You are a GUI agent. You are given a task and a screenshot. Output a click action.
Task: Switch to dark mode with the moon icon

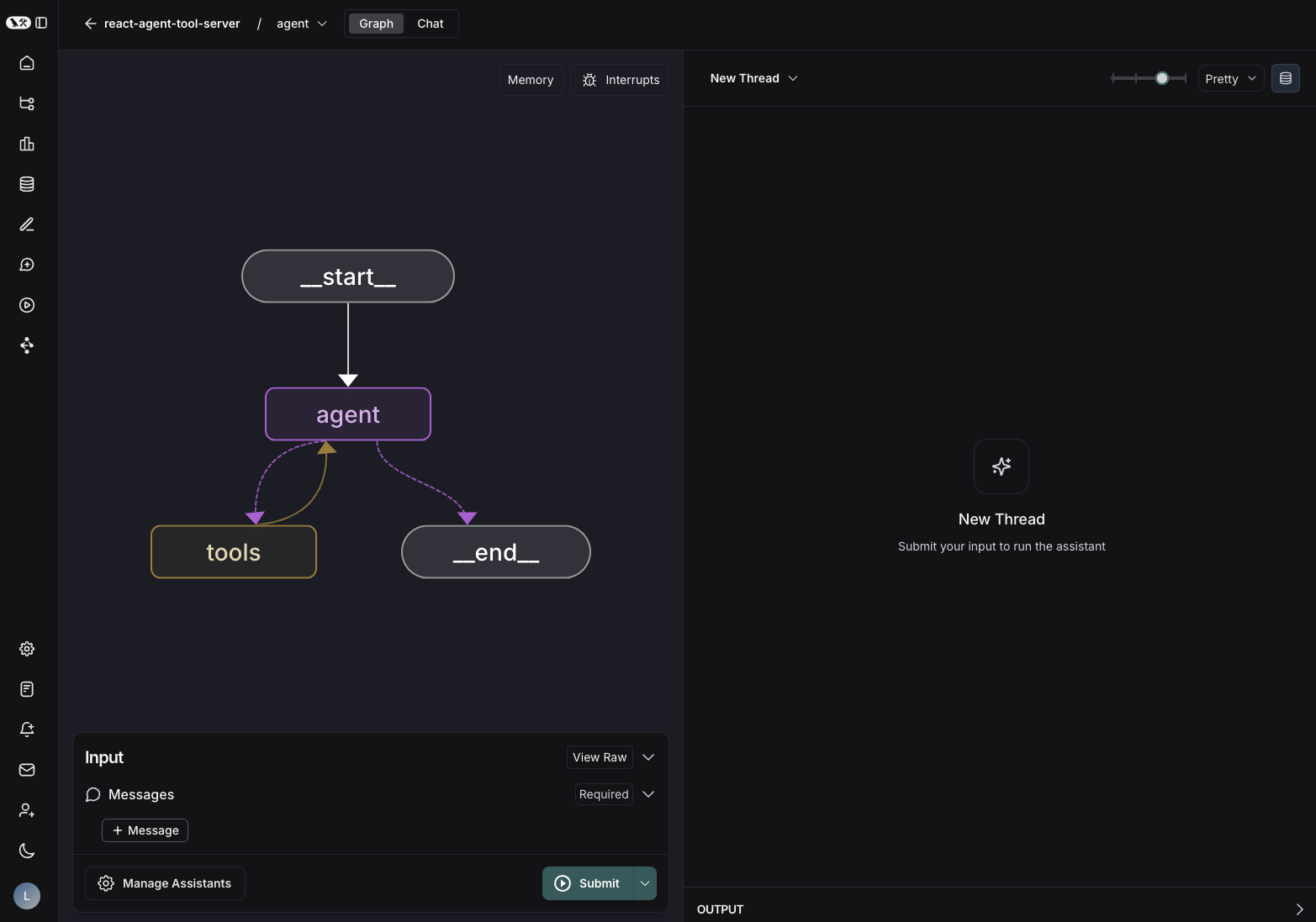[26, 850]
